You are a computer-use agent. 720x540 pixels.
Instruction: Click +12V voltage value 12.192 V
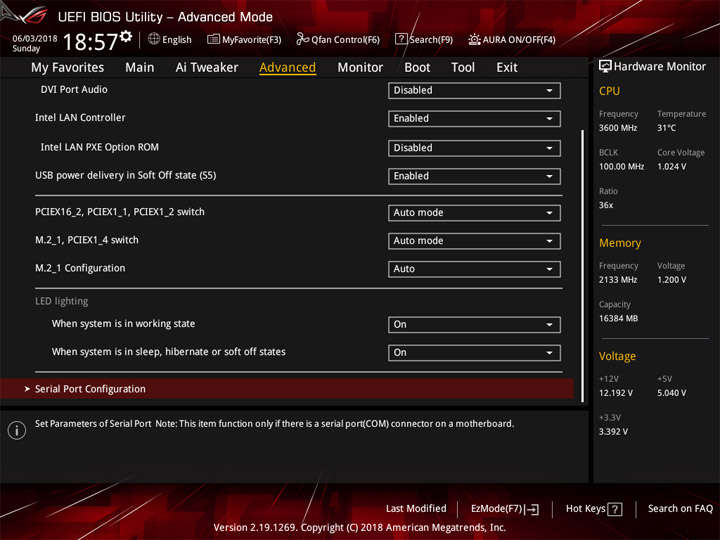(x=616, y=393)
